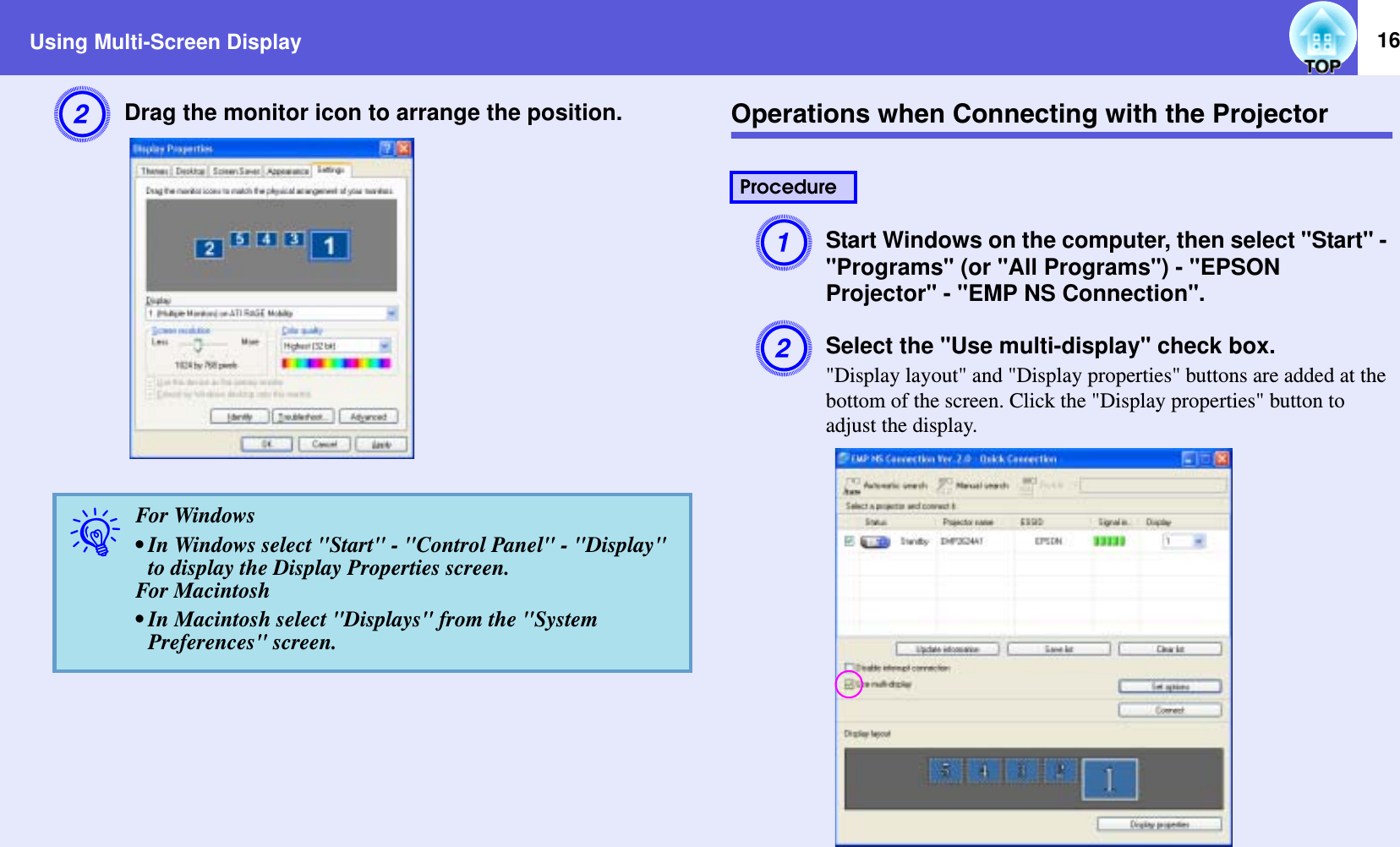Switch to the Screen Saver tab
Screen dimensions: 1400x847
pyautogui.click(x=236, y=171)
